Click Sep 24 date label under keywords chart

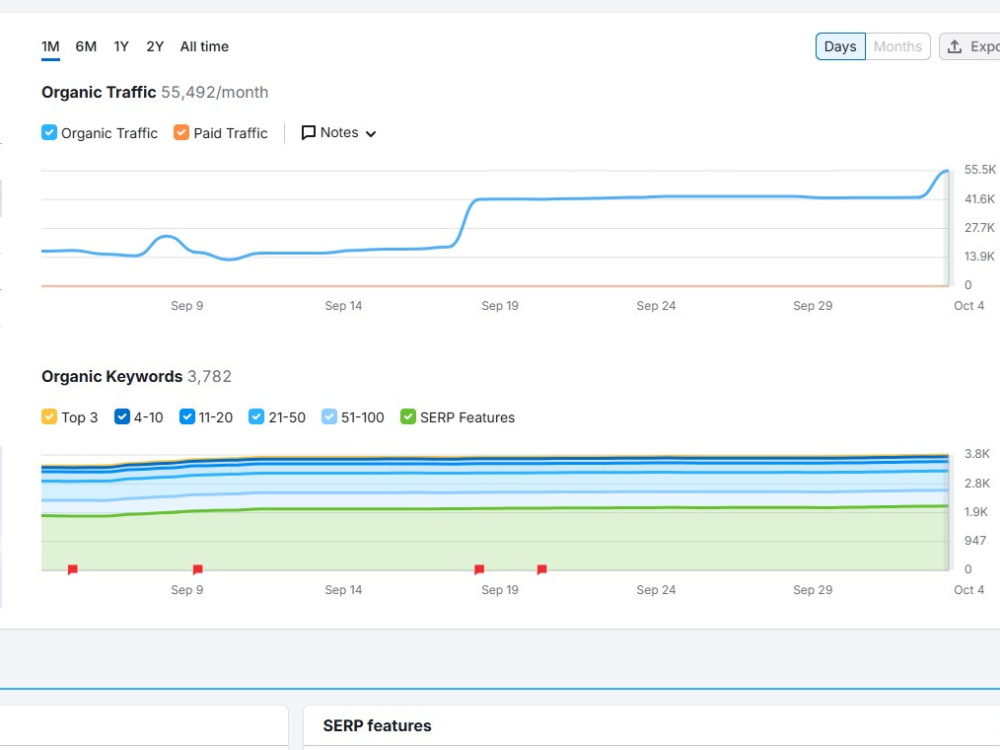point(656,590)
